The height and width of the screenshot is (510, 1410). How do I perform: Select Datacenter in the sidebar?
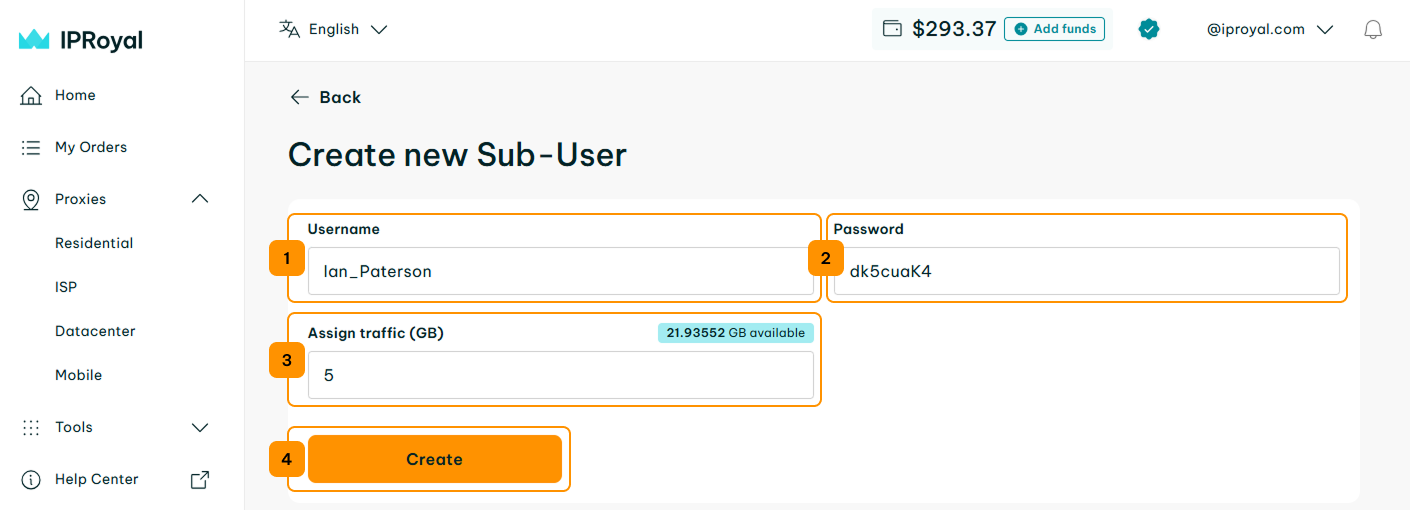tap(95, 331)
